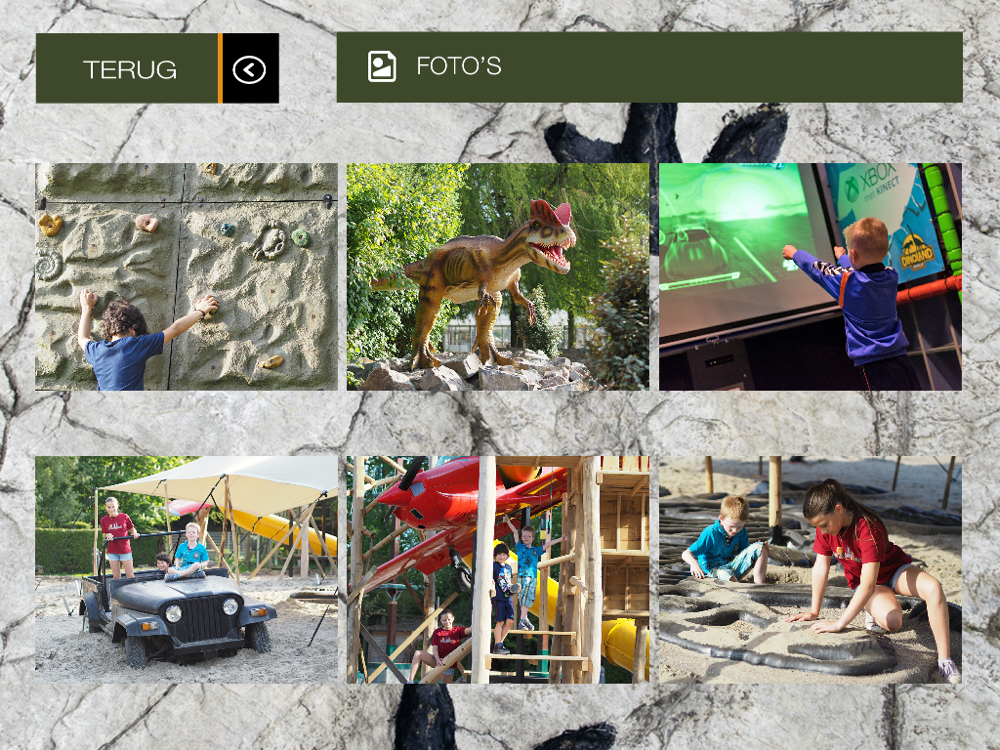Click the dinosaur's head in the photo
Viewport: 1000px width, 750px height.
point(550,237)
